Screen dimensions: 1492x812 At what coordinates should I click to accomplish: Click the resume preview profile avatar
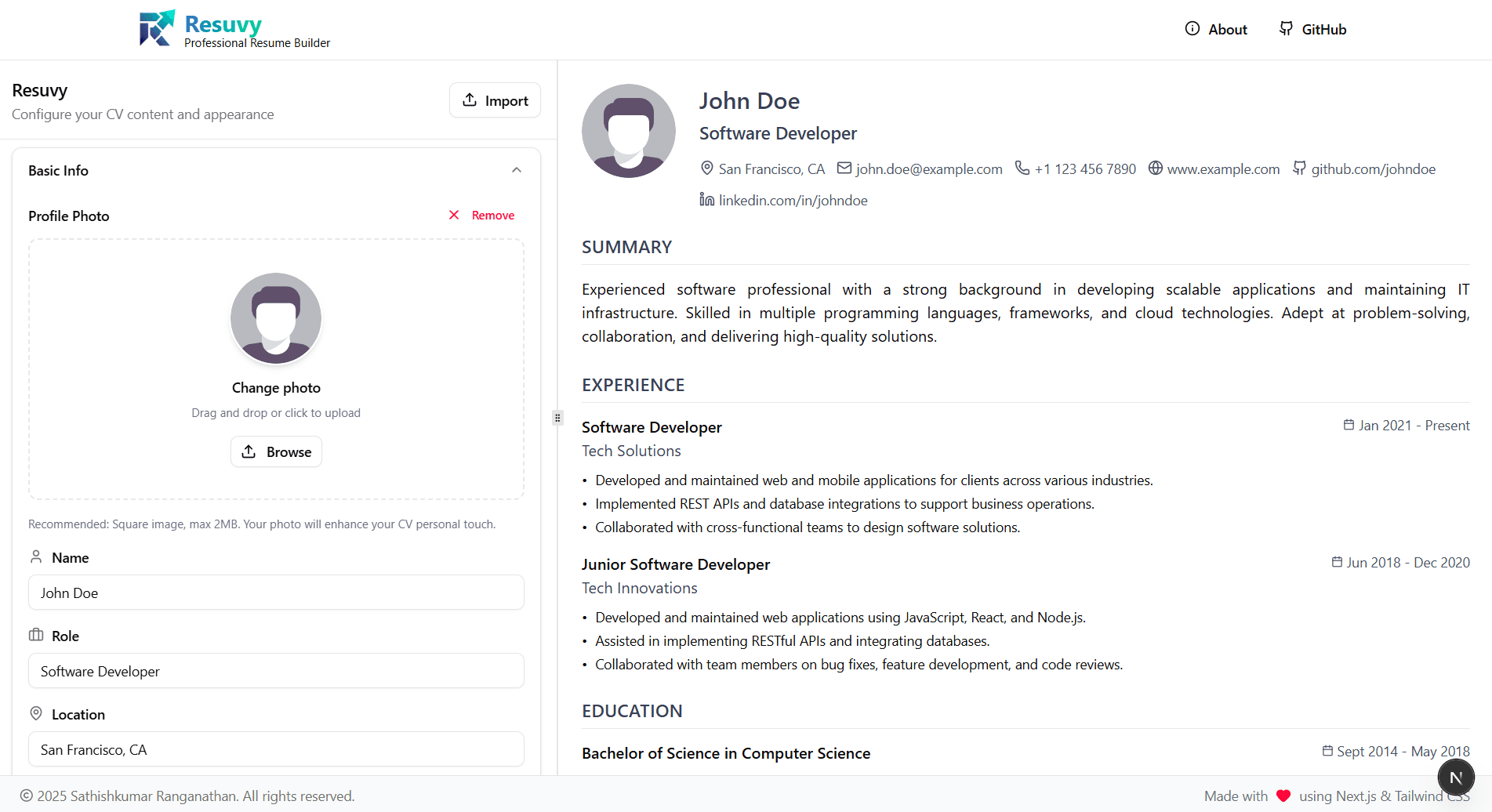point(629,131)
